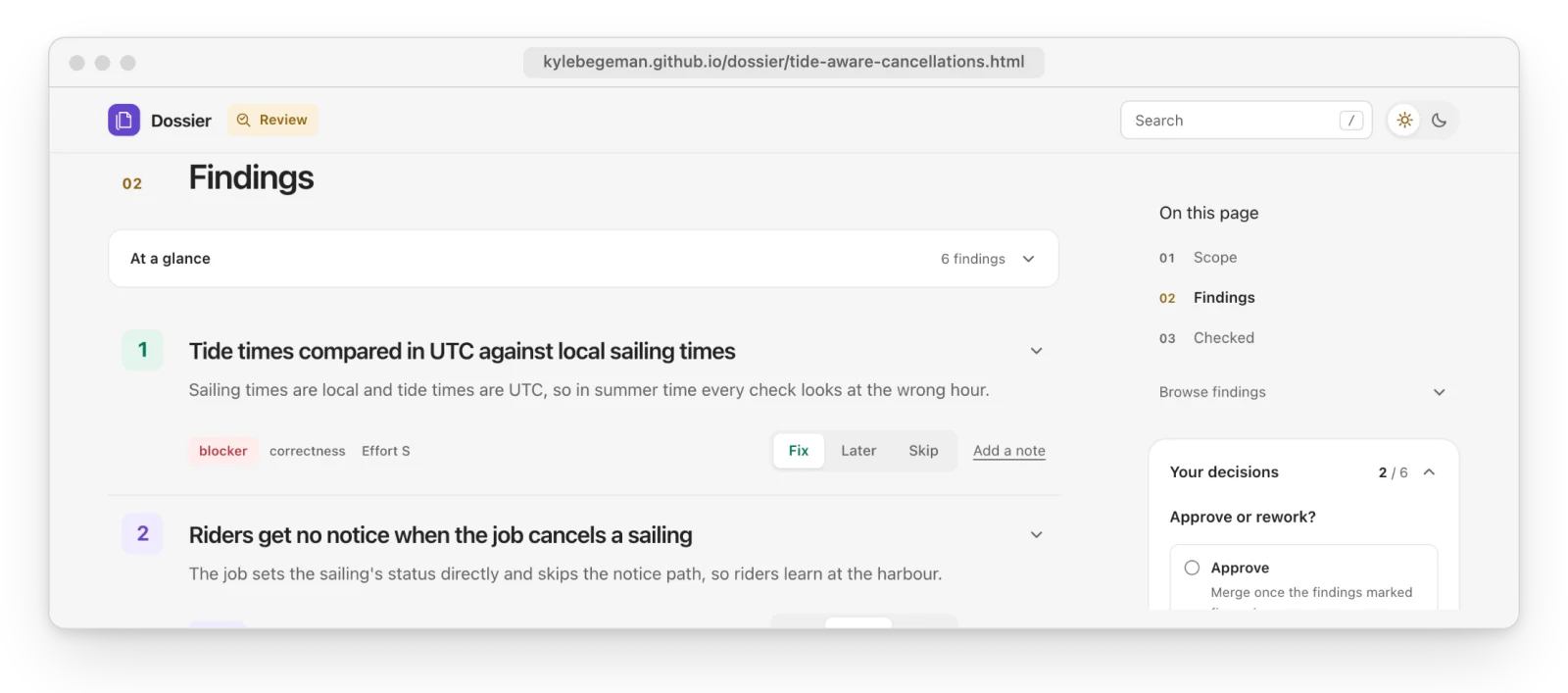1568x693 pixels.
Task: Click the Add a note link
Action: click(x=1008, y=451)
